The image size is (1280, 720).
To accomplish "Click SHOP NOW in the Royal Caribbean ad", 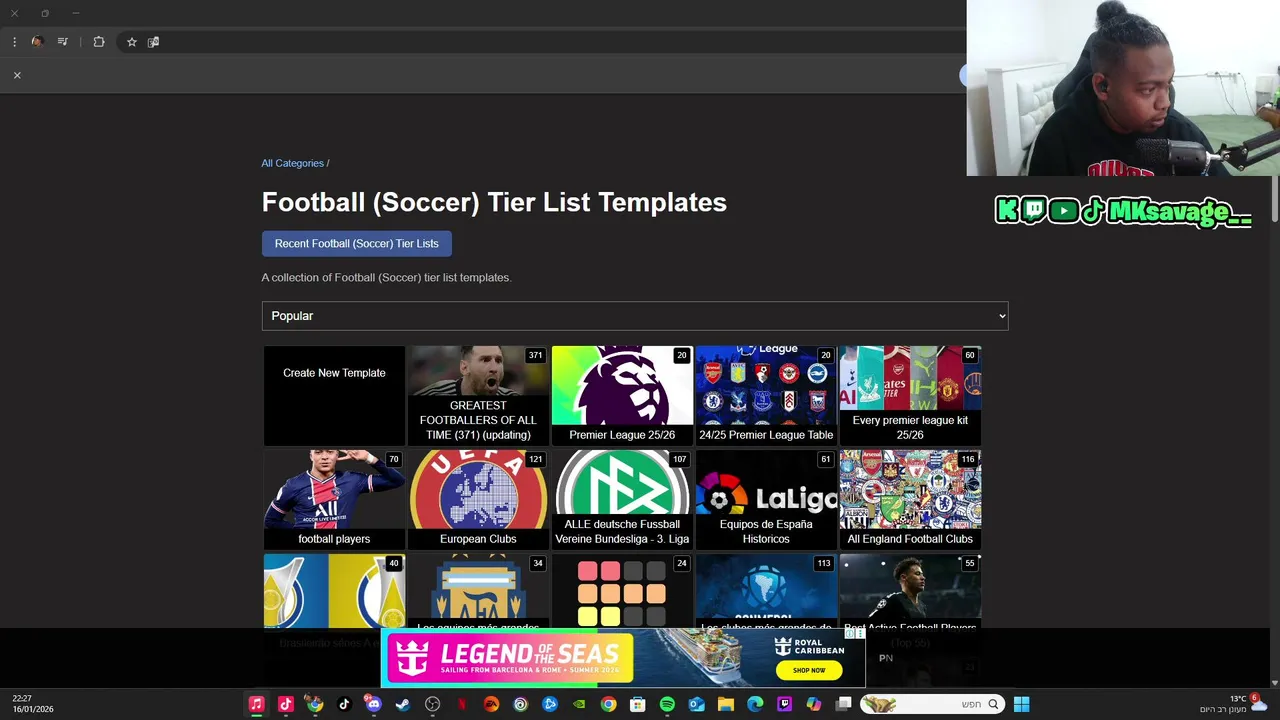I will tap(809, 670).
